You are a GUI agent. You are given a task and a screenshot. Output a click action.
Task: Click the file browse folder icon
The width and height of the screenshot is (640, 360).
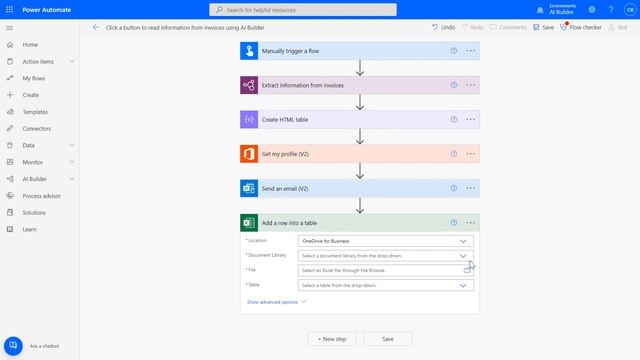[x=467, y=270]
